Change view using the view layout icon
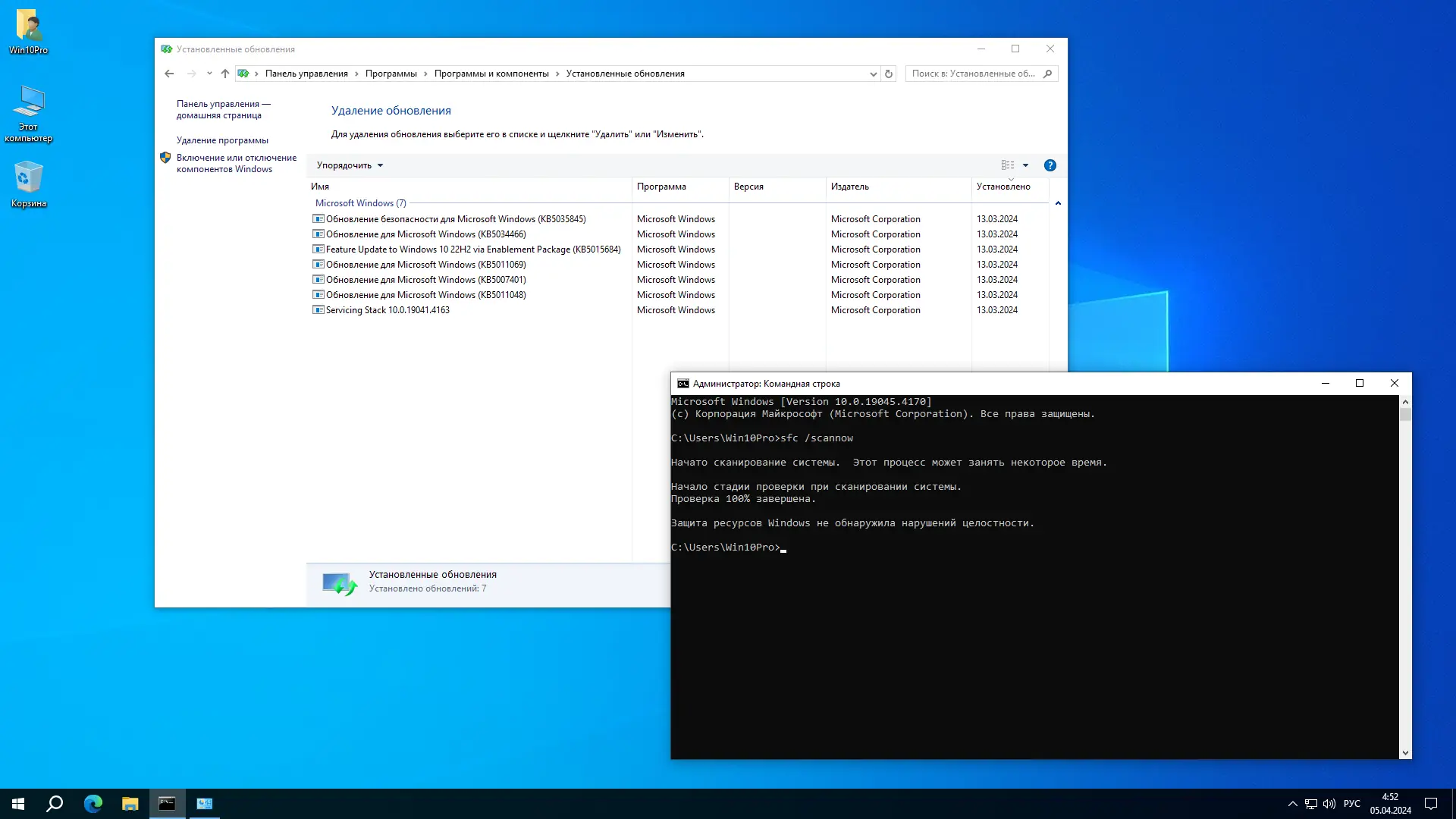This screenshot has width=1456, height=819. [x=1007, y=165]
